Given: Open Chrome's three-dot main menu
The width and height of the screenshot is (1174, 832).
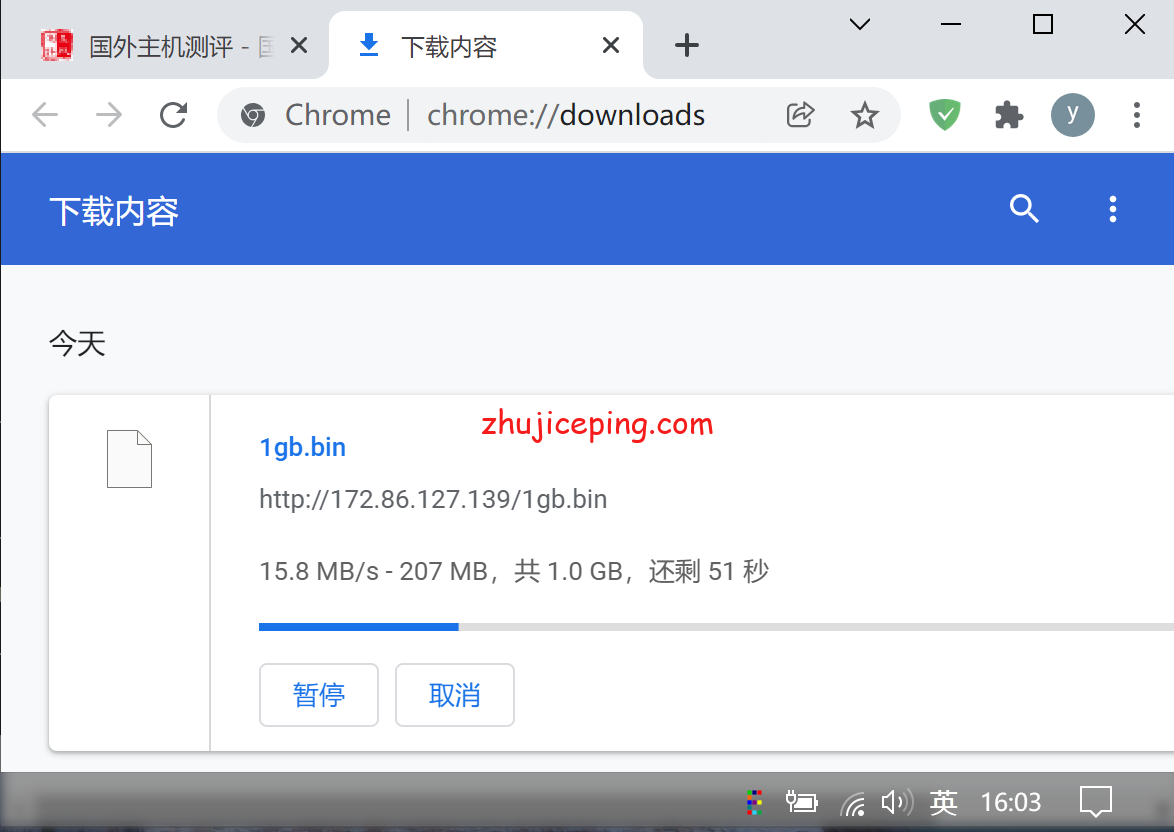Looking at the screenshot, I should pyautogui.click(x=1137, y=115).
